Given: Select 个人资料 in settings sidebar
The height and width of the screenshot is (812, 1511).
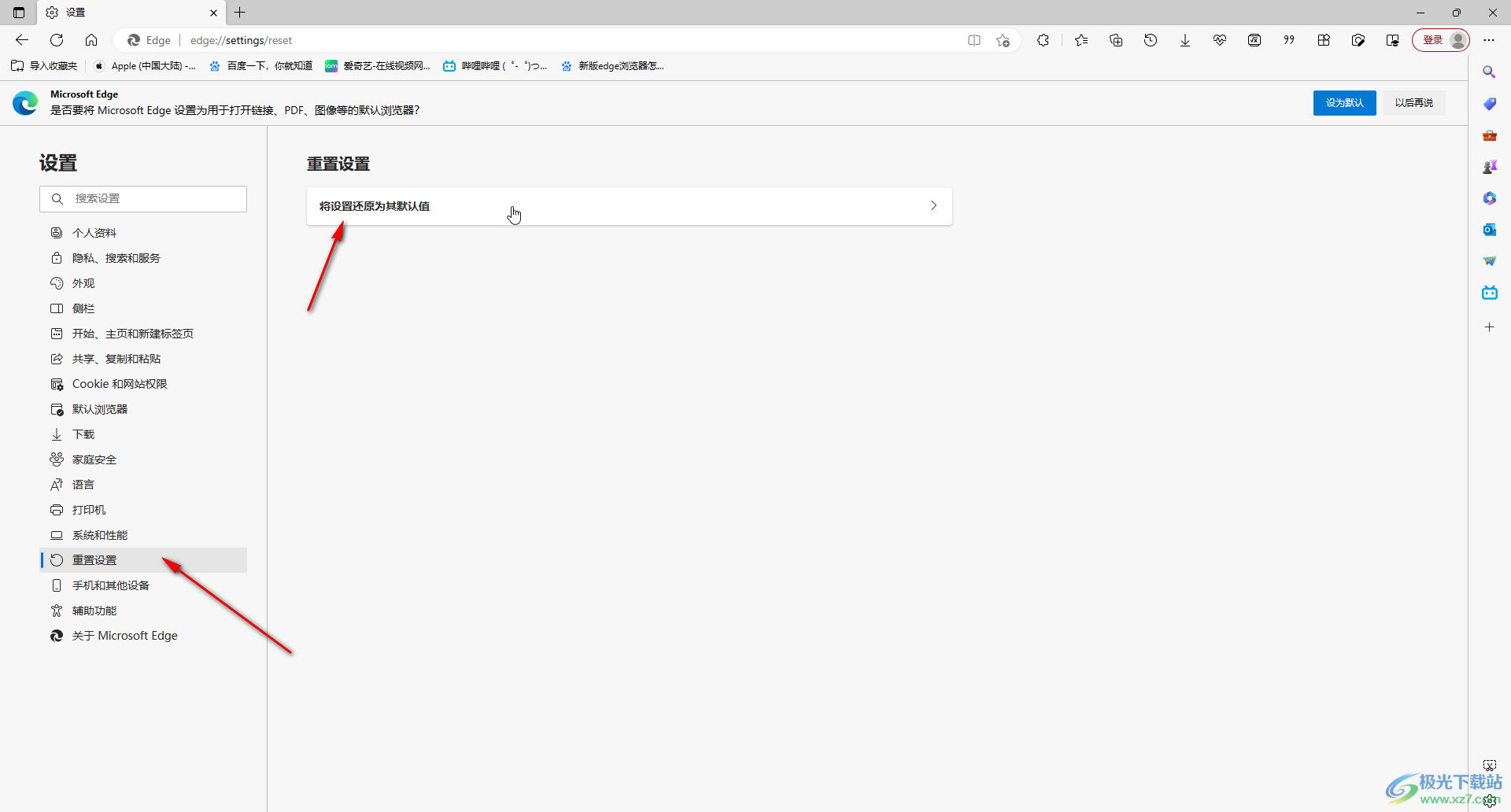Looking at the screenshot, I should click(143, 233).
